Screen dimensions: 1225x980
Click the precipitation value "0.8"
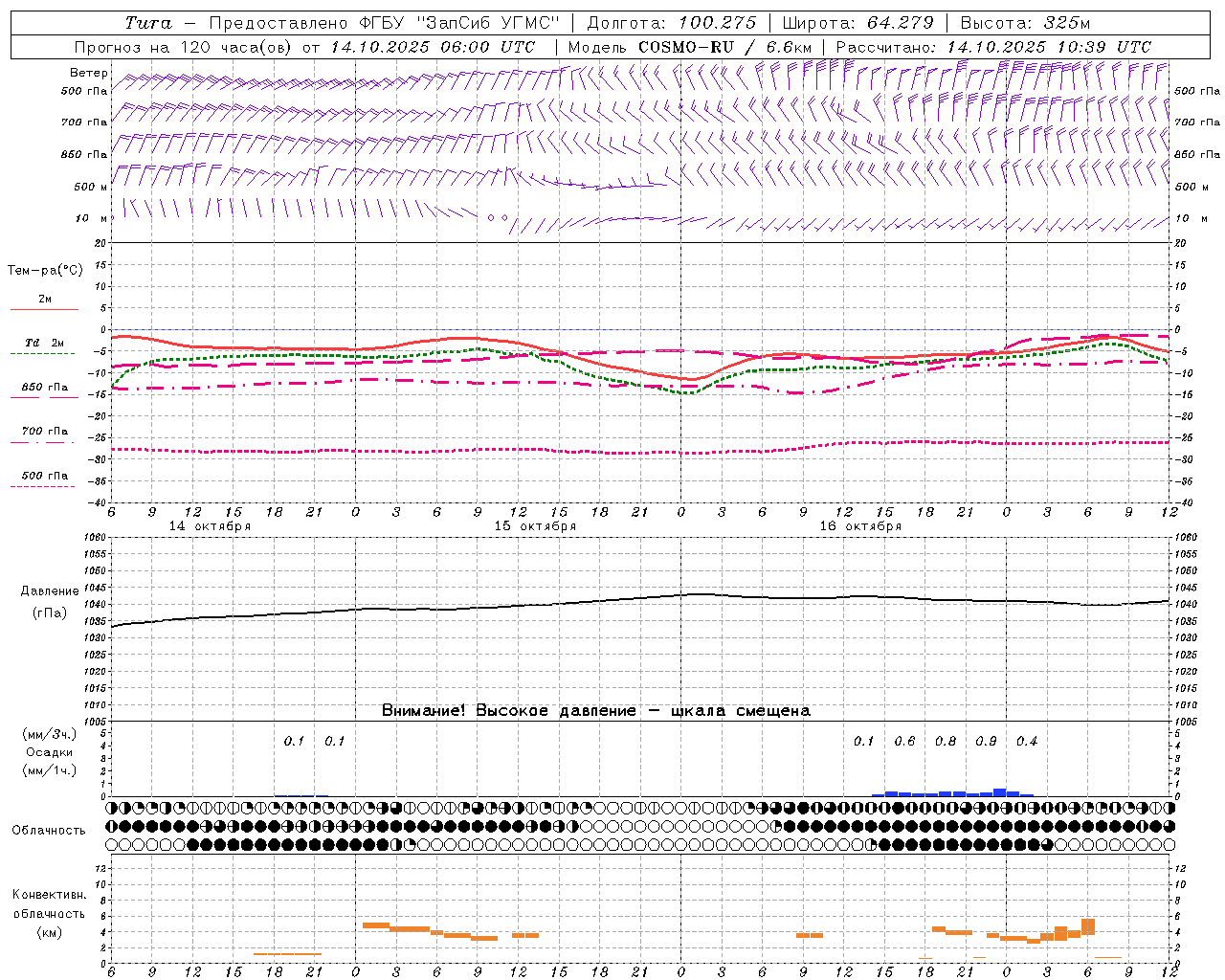point(946,742)
